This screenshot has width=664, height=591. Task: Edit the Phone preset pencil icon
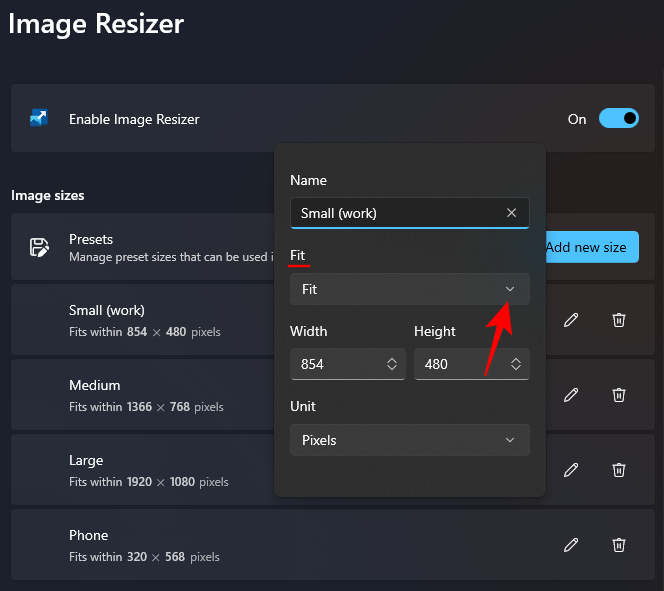click(x=571, y=545)
